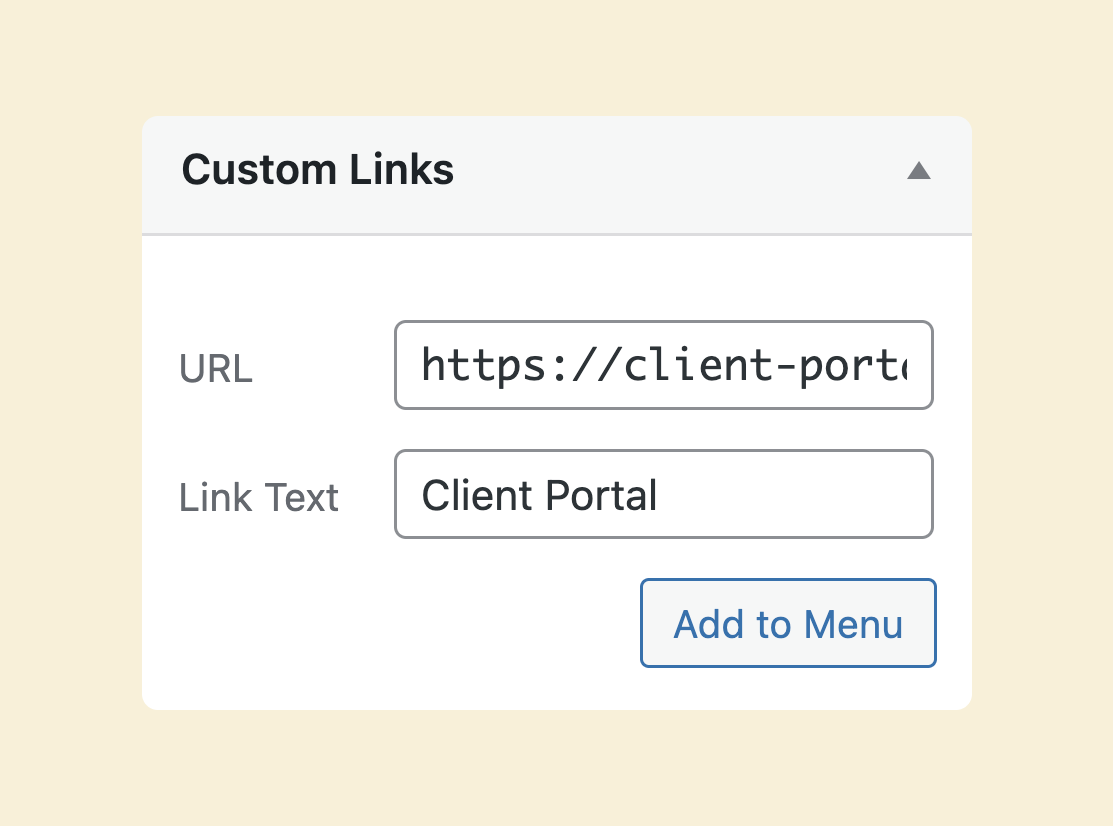
Task: Click the word Custom in the panel title
Action: (259, 170)
